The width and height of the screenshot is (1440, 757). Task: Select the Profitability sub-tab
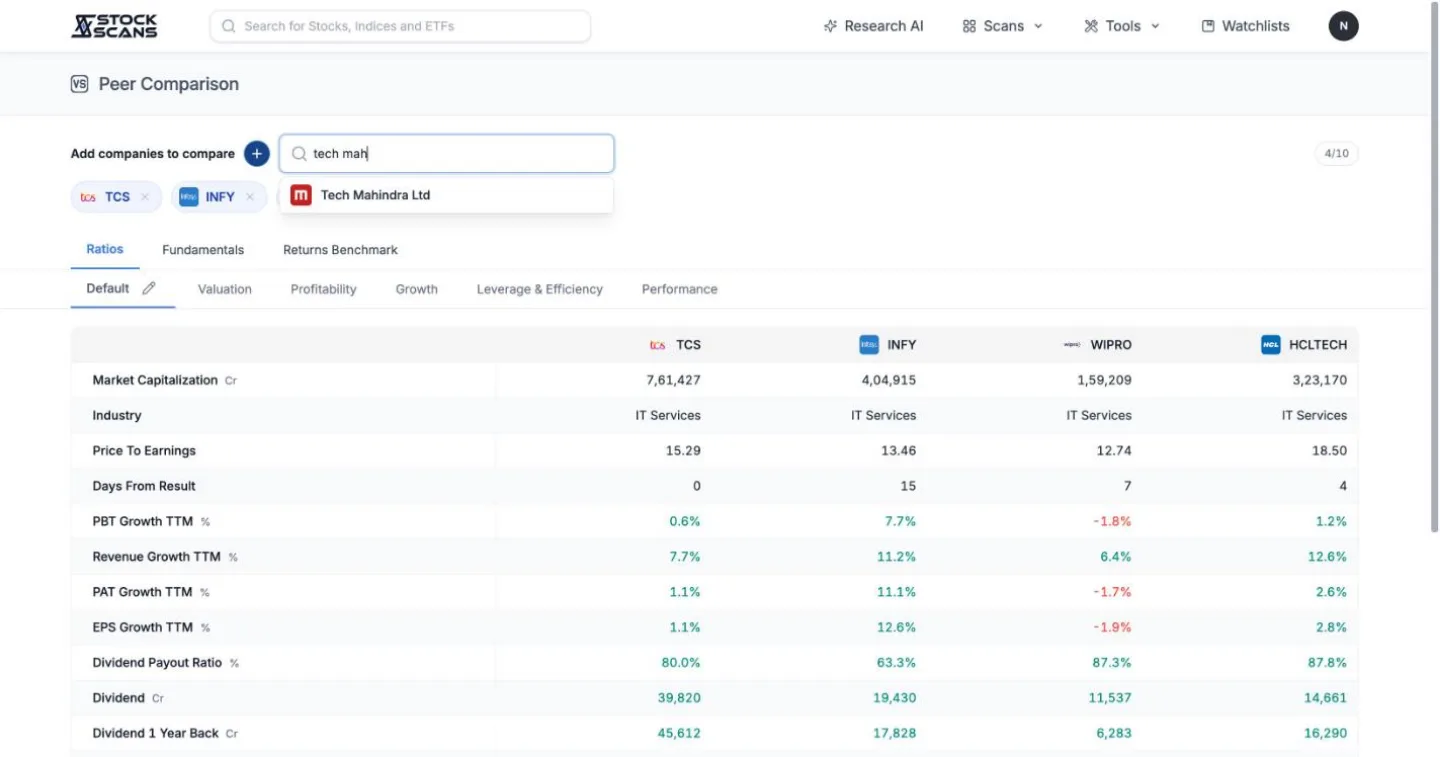coord(323,289)
